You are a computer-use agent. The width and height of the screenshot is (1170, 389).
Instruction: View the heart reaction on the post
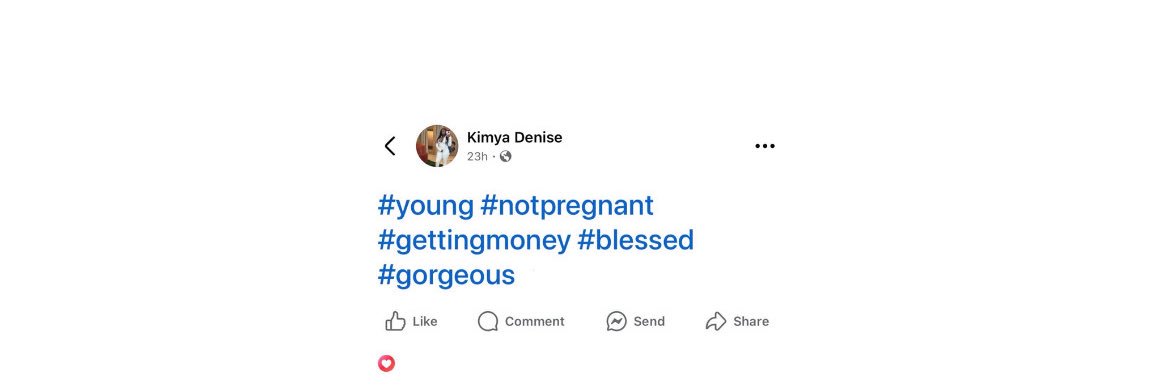tap(387, 364)
